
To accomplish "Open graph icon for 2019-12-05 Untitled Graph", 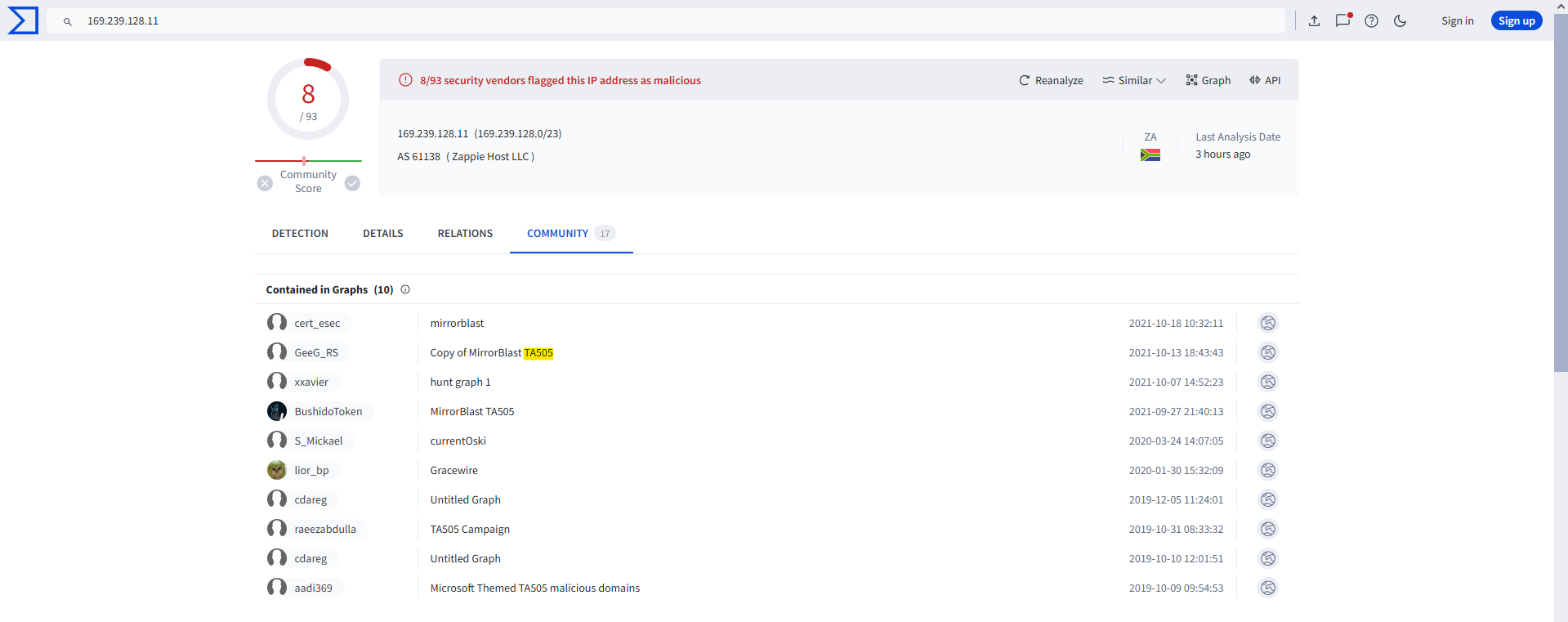I will tap(1267, 499).
